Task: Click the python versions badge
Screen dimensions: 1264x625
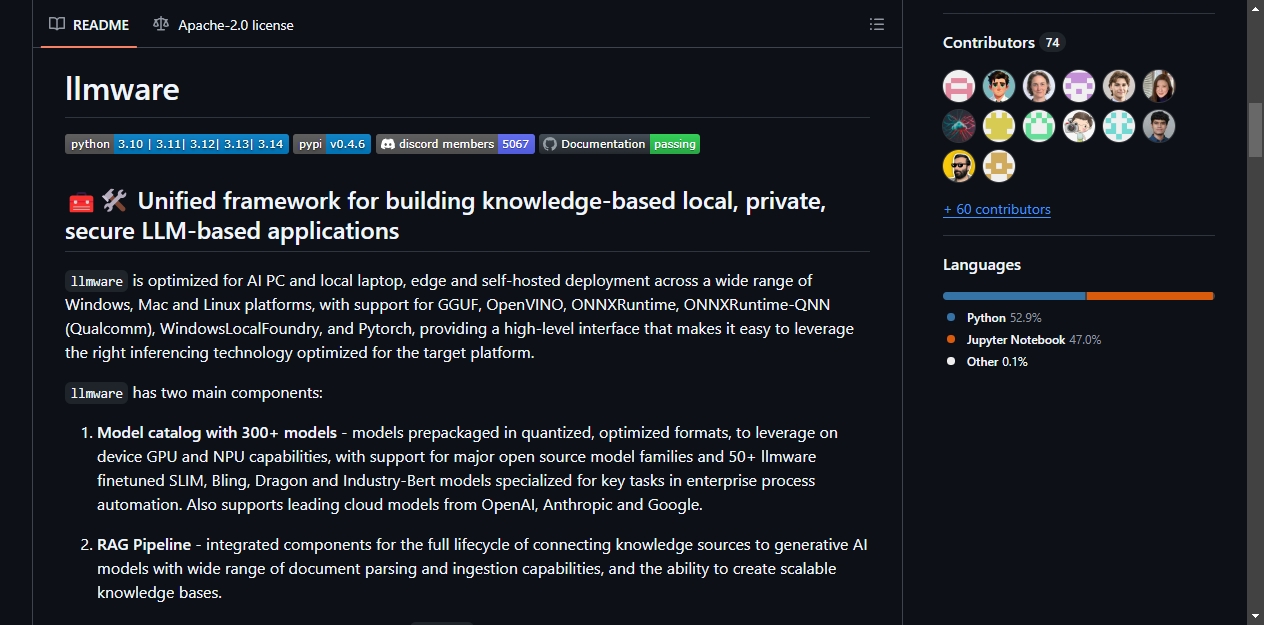Action: [x=177, y=144]
